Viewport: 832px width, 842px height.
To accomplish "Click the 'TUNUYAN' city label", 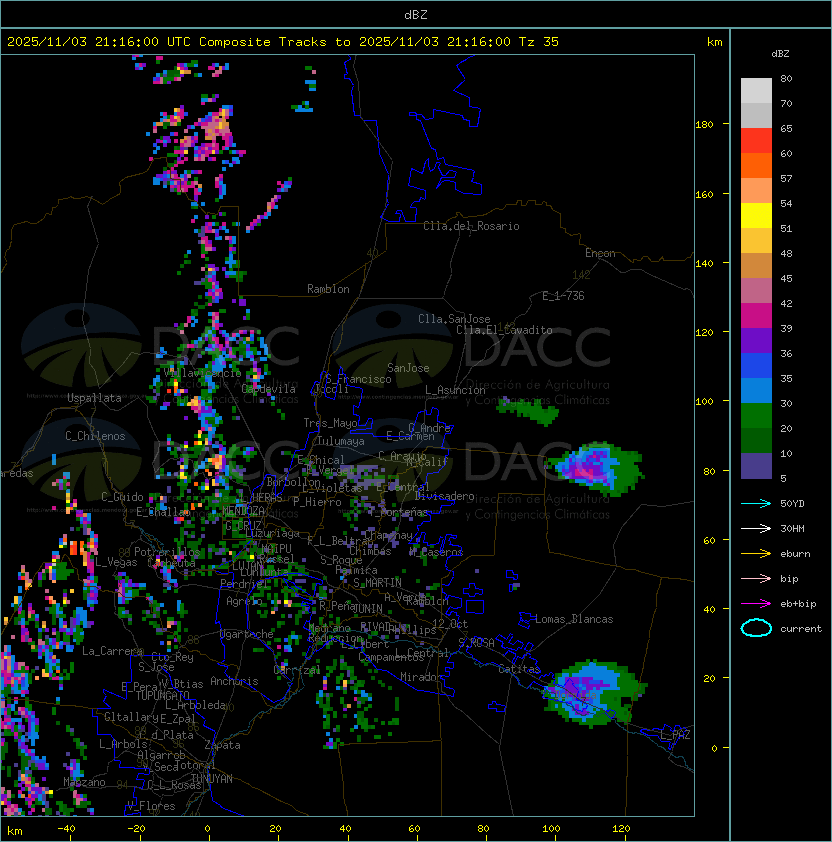I will [x=212, y=779].
